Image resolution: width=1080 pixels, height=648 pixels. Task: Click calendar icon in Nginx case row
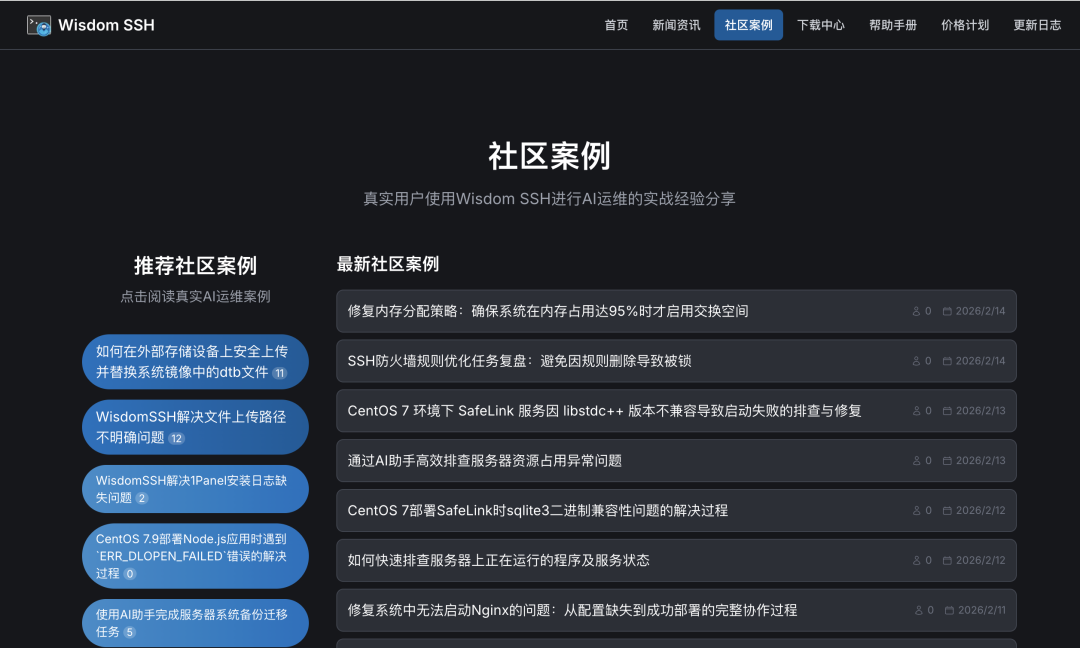click(949, 610)
